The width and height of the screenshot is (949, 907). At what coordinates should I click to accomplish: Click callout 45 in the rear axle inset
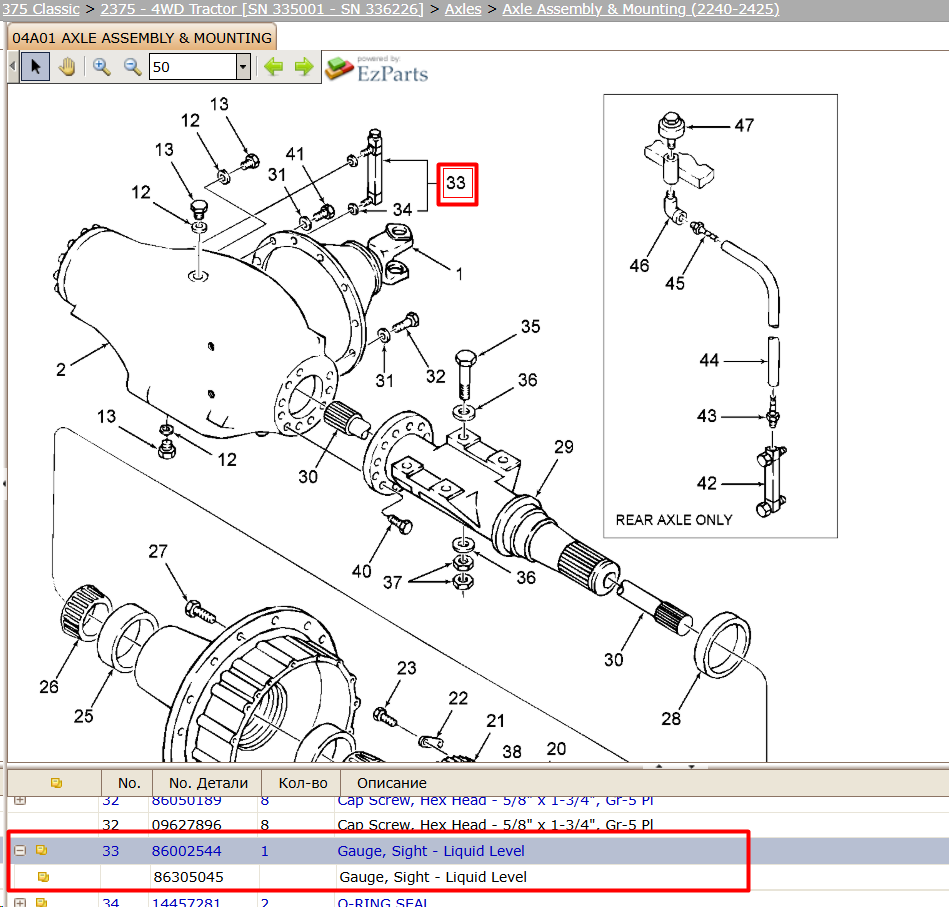tap(675, 283)
